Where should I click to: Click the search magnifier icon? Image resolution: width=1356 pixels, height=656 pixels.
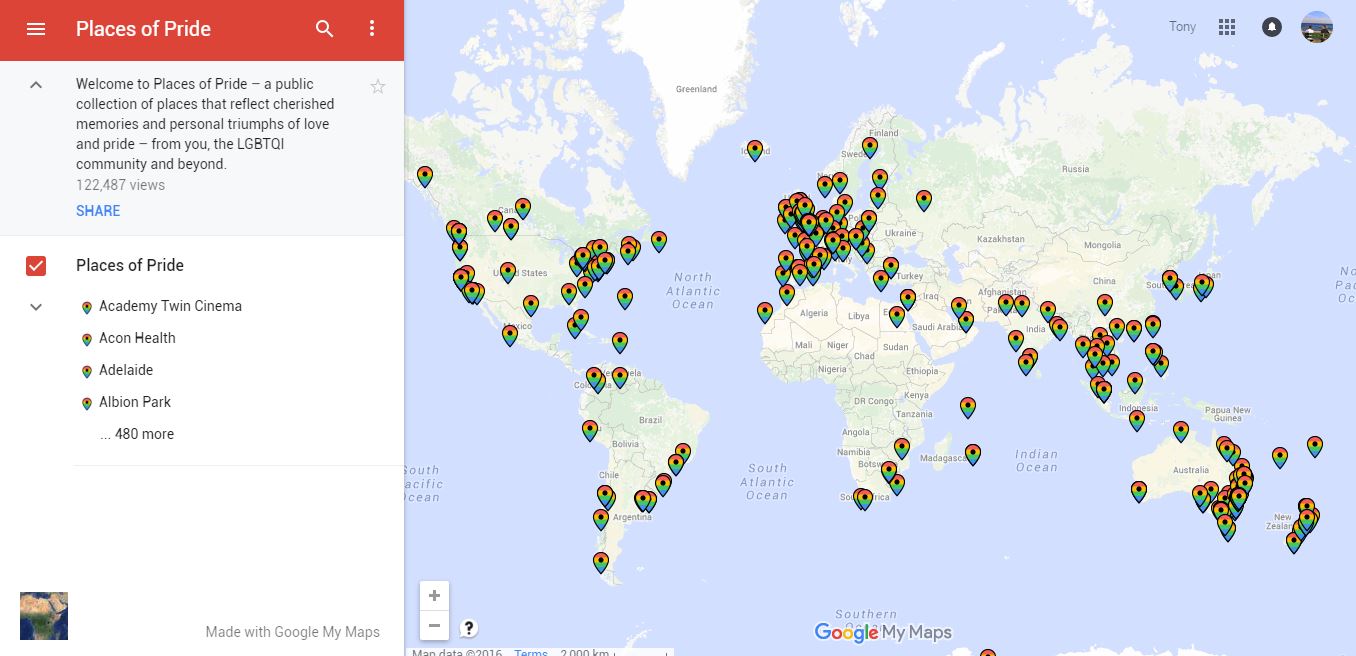coord(325,29)
